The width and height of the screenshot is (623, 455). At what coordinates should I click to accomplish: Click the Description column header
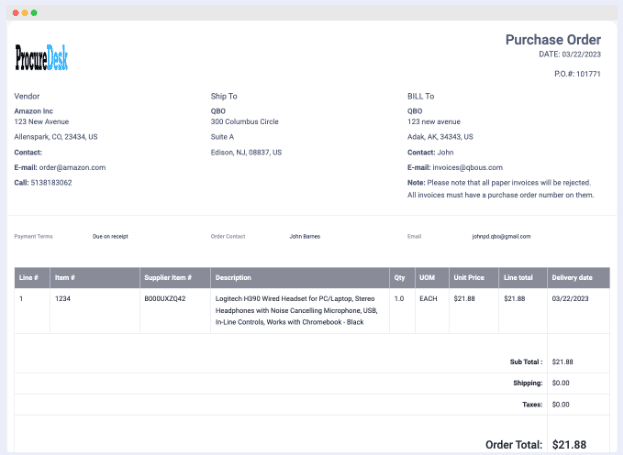point(233,277)
